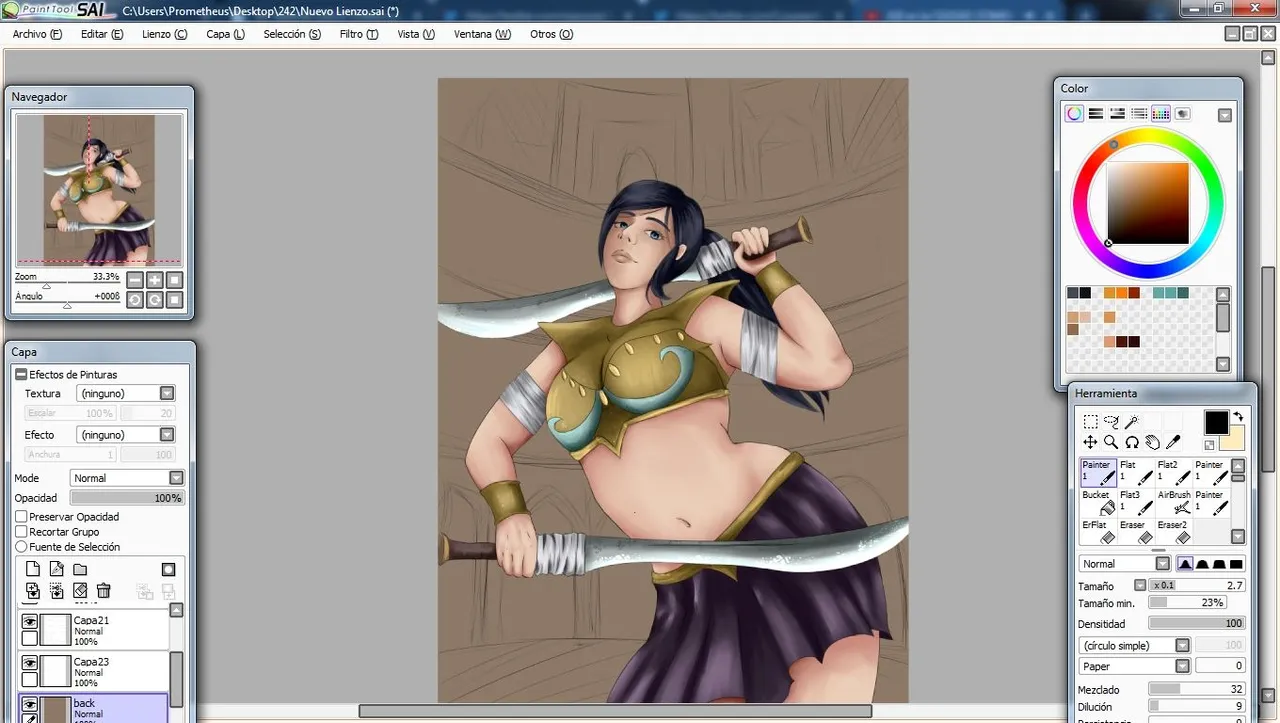The width and height of the screenshot is (1280, 723).
Task: Clear the layer with eraser icon
Action: click(x=80, y=591)
